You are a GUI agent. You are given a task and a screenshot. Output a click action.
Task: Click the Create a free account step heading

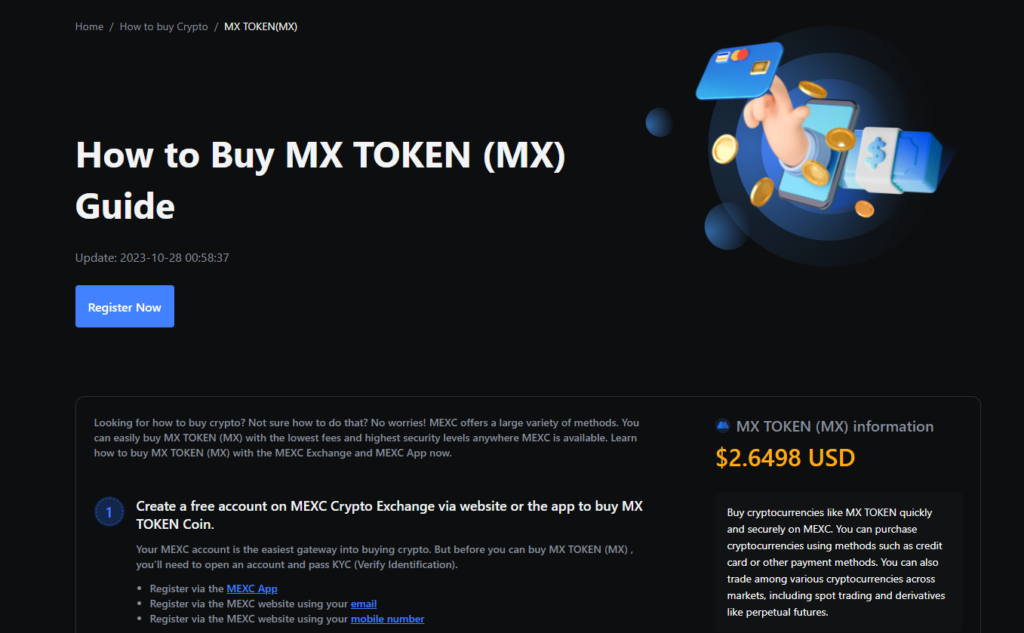(389, 515)
